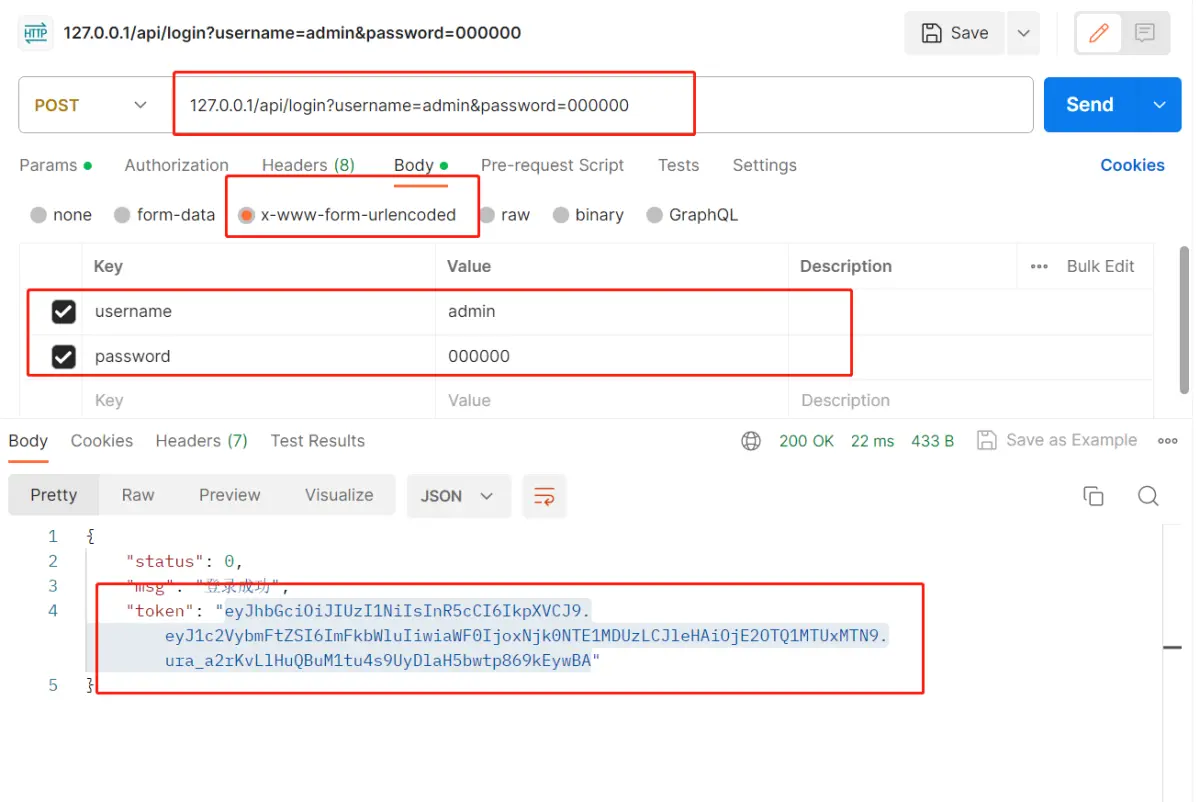1200x802 pixels.
Task: Click the pencil edit mode icon
Action: coord(1099,33)
